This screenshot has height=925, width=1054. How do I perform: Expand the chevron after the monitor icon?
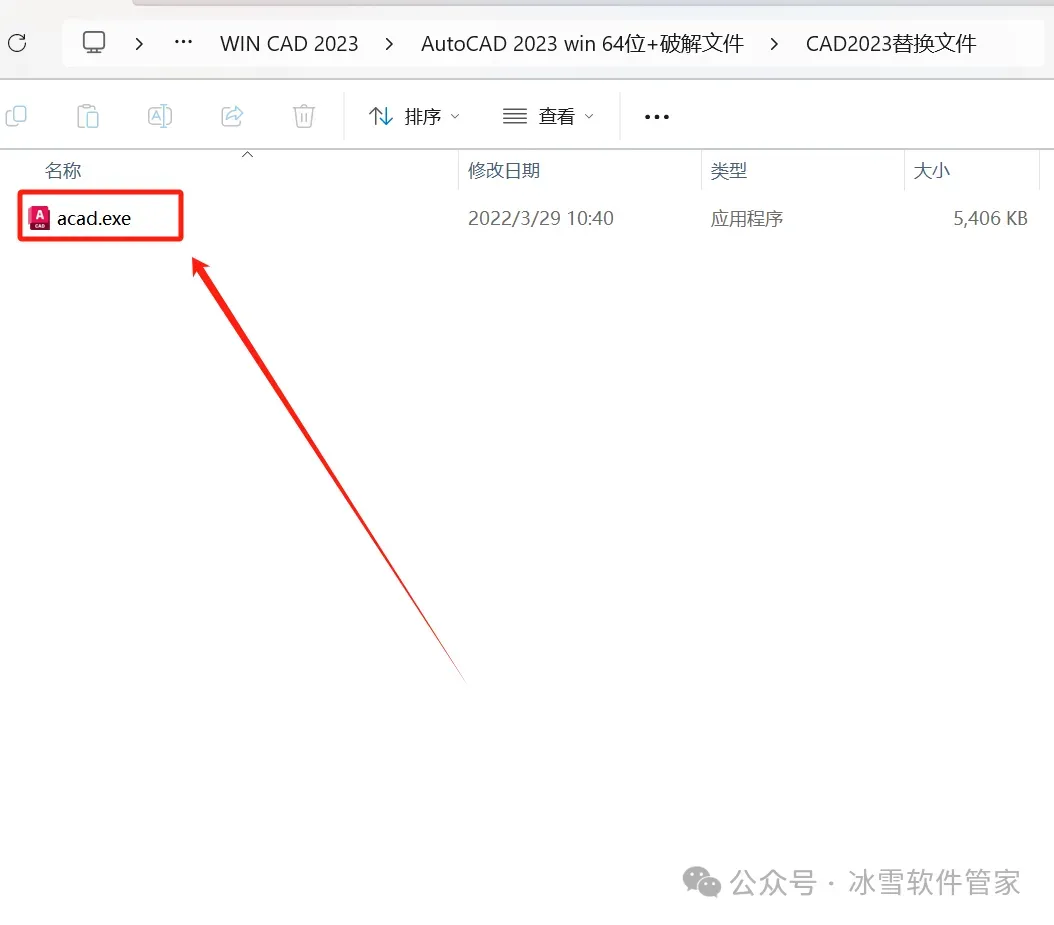pyautogui.click(x=139, y=44)
